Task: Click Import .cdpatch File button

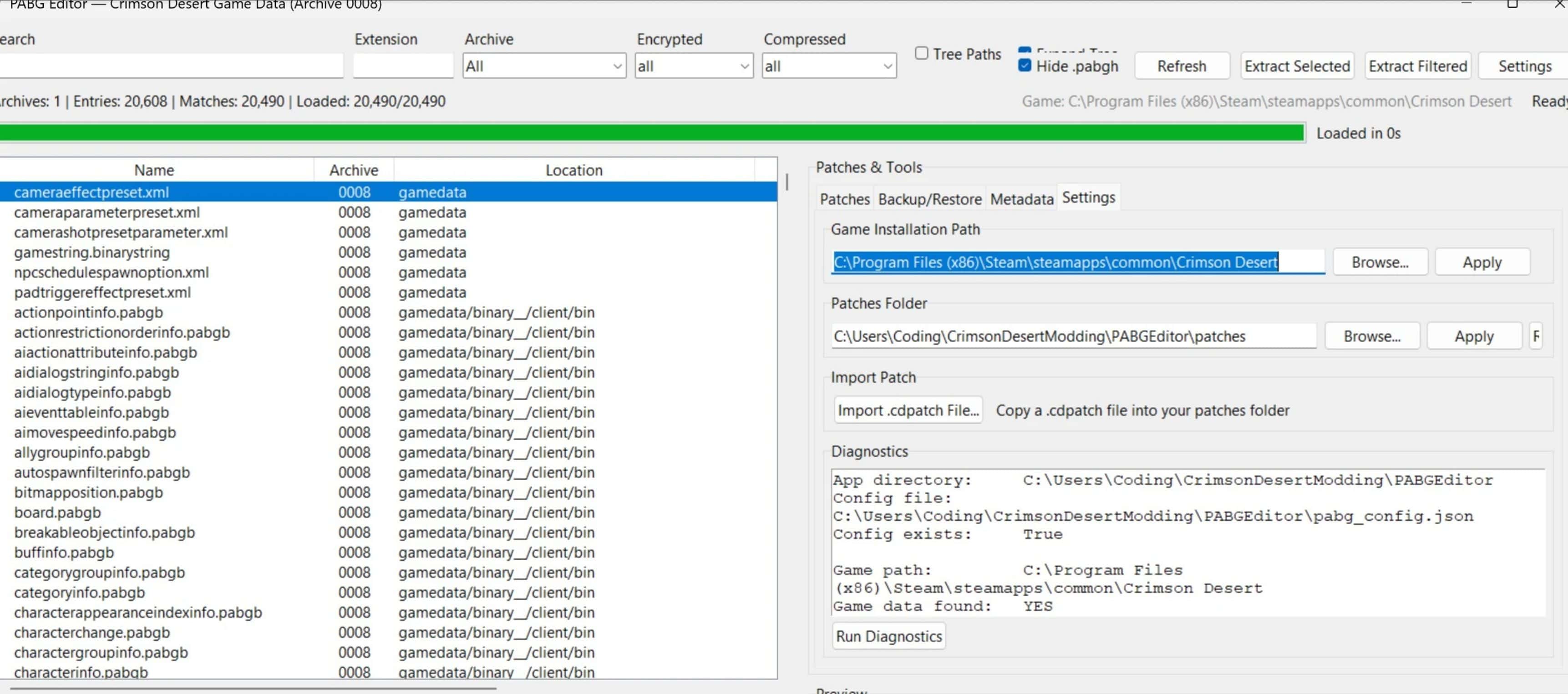Action: click(908, 410)
